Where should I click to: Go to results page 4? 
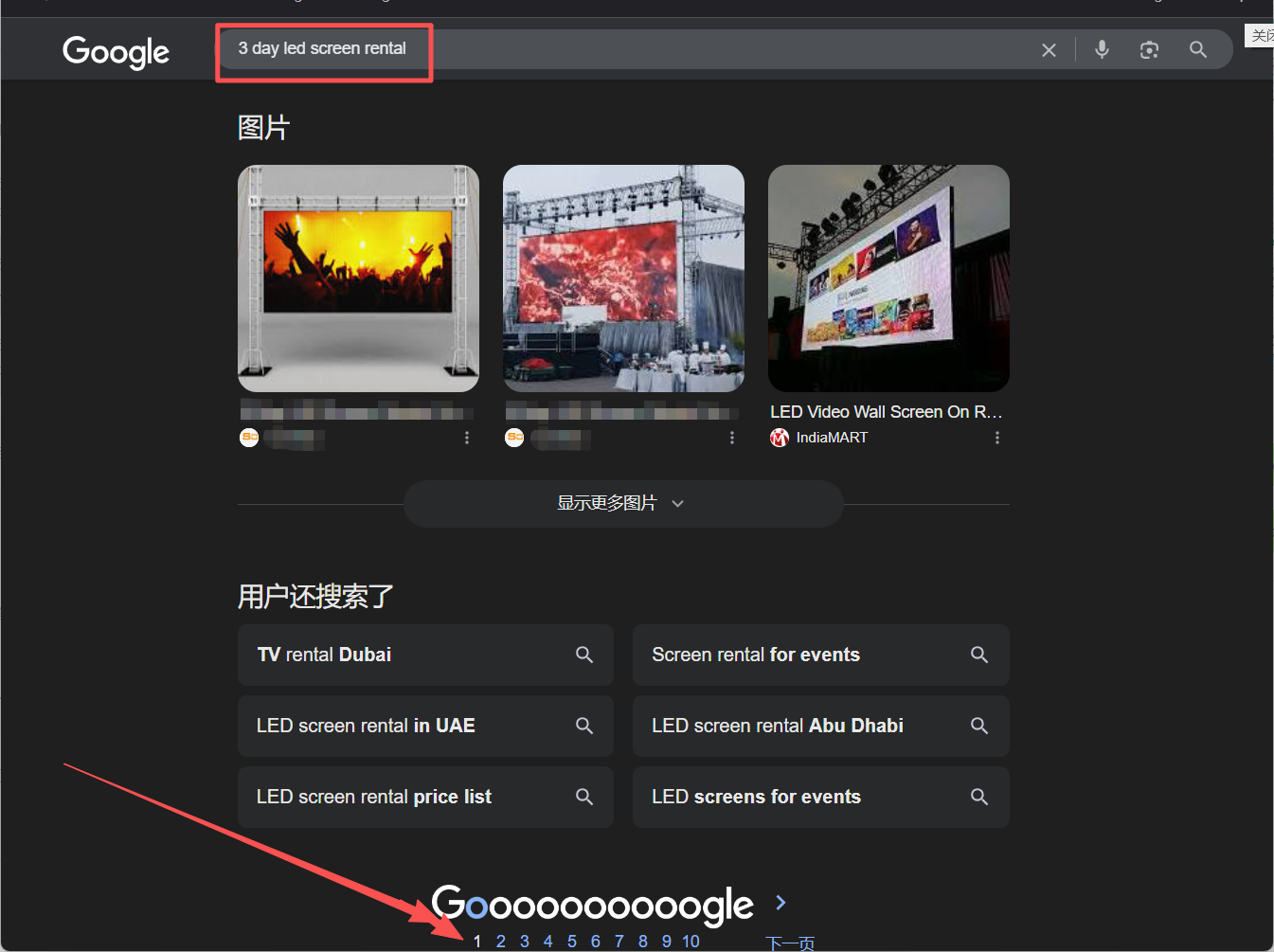coord(548,942)
